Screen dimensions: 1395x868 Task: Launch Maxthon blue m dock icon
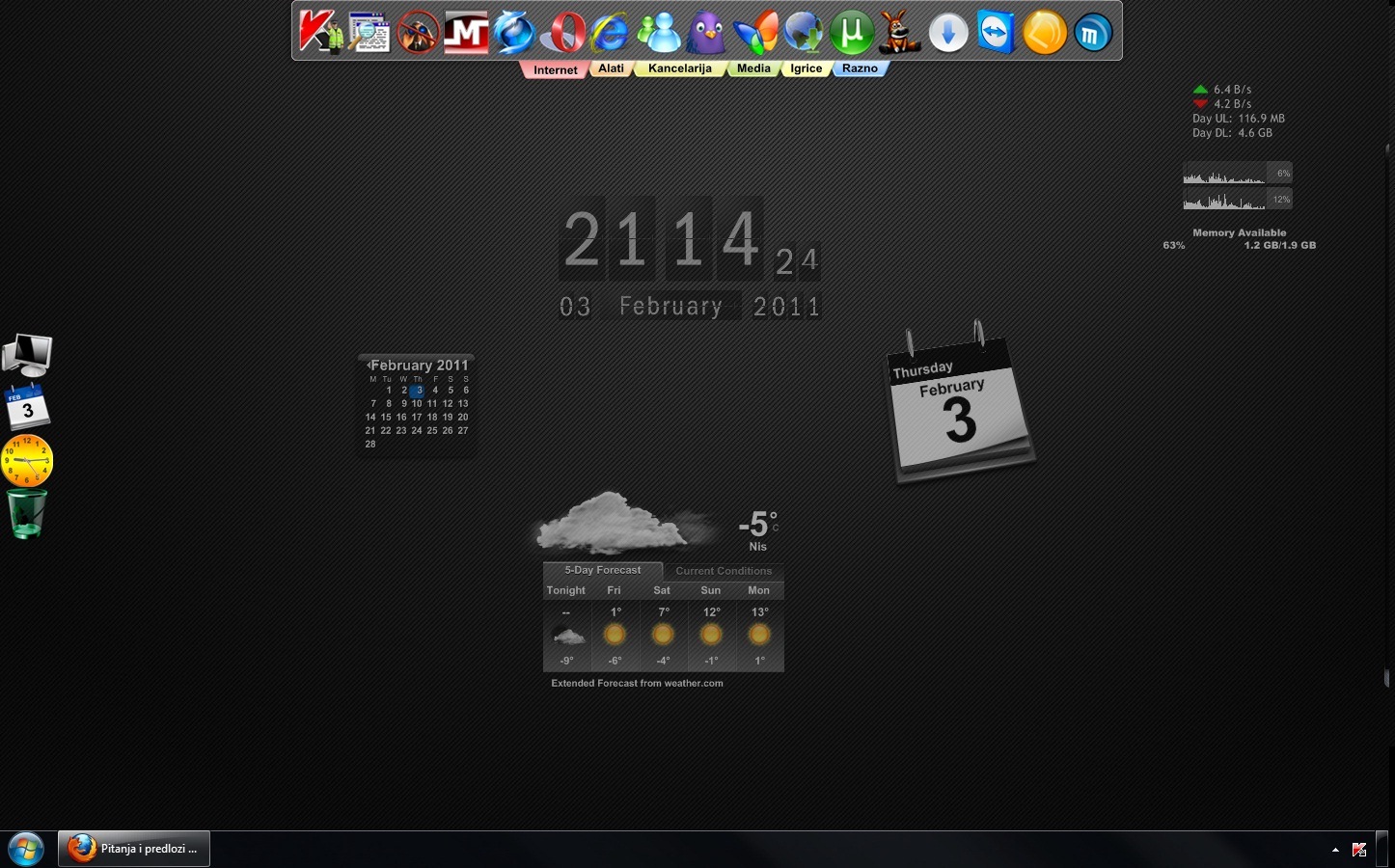pyautogui.click(x=1093, y=32)
